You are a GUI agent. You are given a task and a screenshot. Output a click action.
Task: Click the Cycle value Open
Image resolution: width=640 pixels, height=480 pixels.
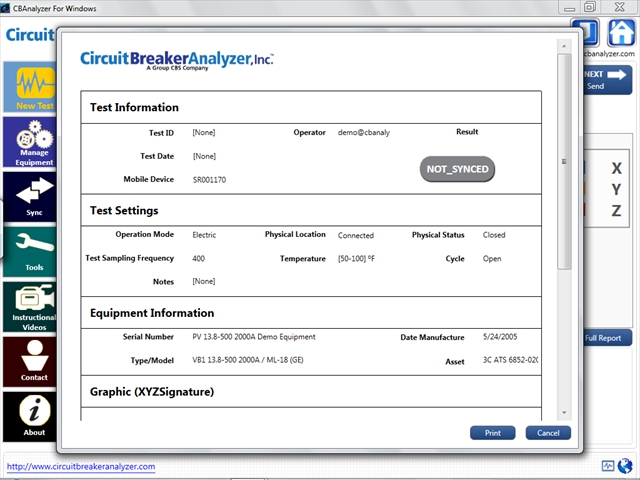pyautogui.click(x=492, y=259)
